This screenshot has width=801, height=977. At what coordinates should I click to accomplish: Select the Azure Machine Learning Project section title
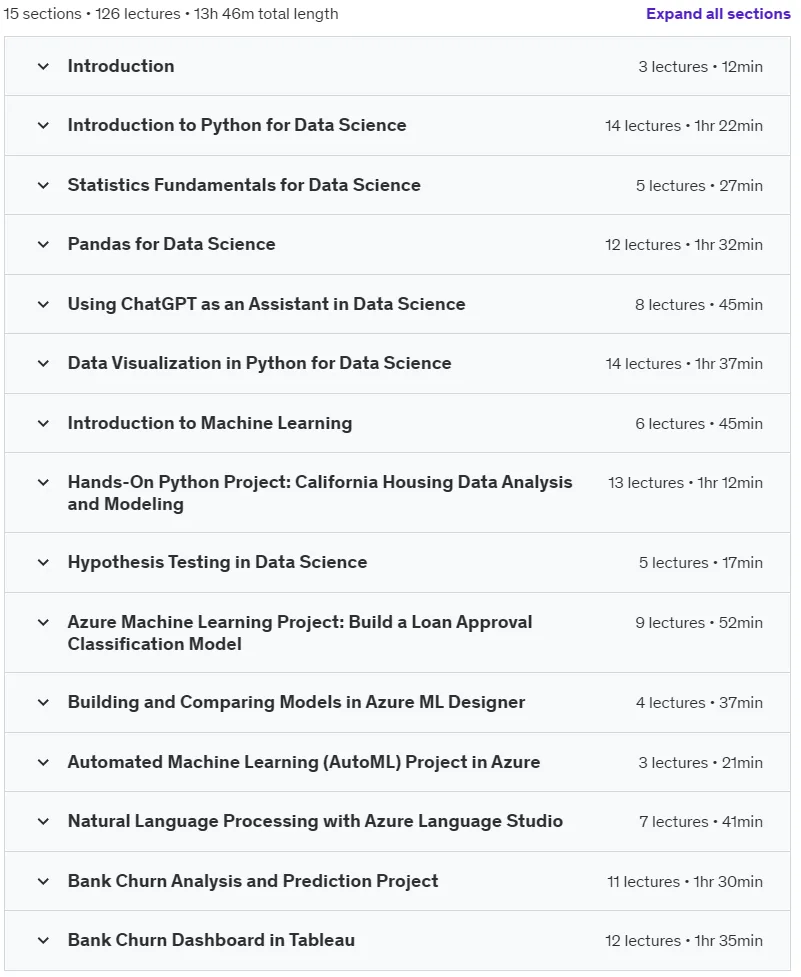pyautogui.click(x=300, y=632)
